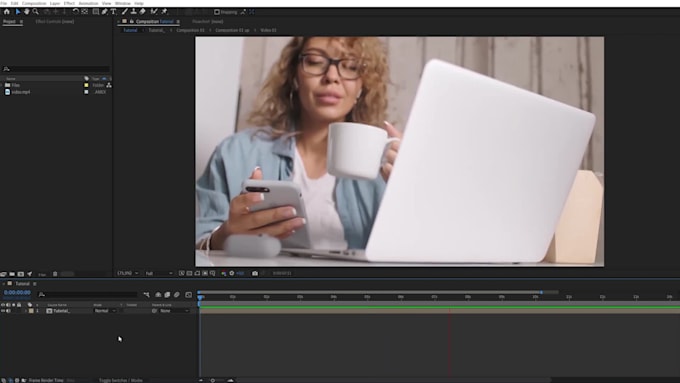Click the Tutorial breadcrumb in composition navigator
Image resolution: width=680 pixels, height=383 pixels.
point(130,30)
